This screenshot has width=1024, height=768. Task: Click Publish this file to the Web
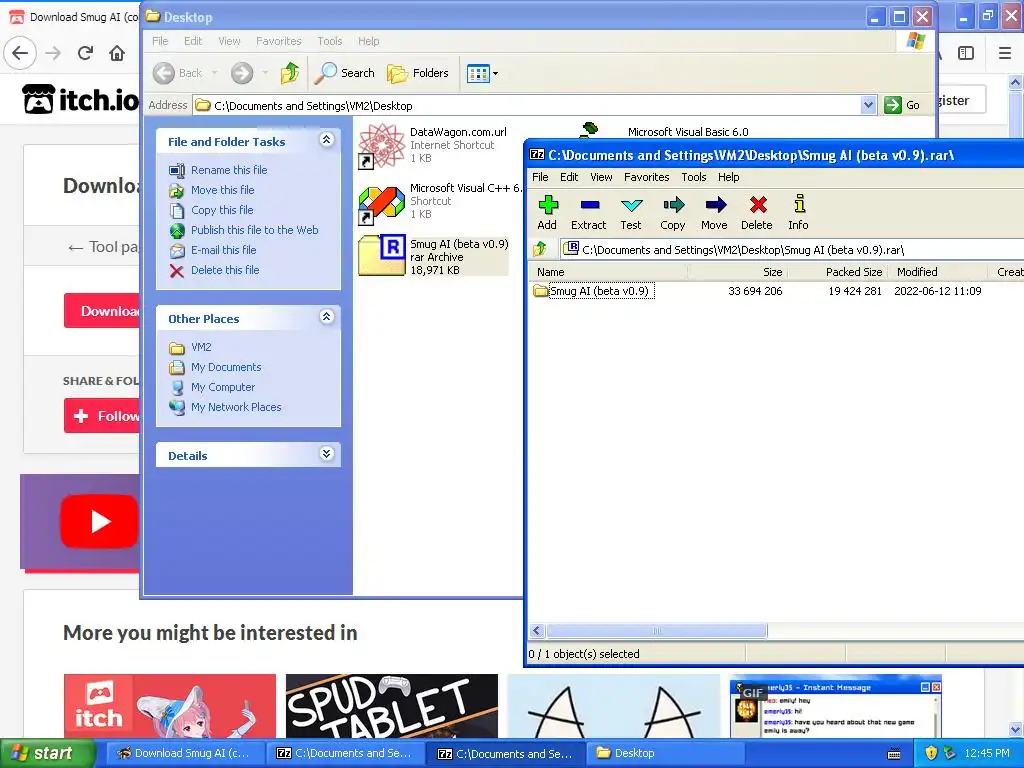click(255, 230)
